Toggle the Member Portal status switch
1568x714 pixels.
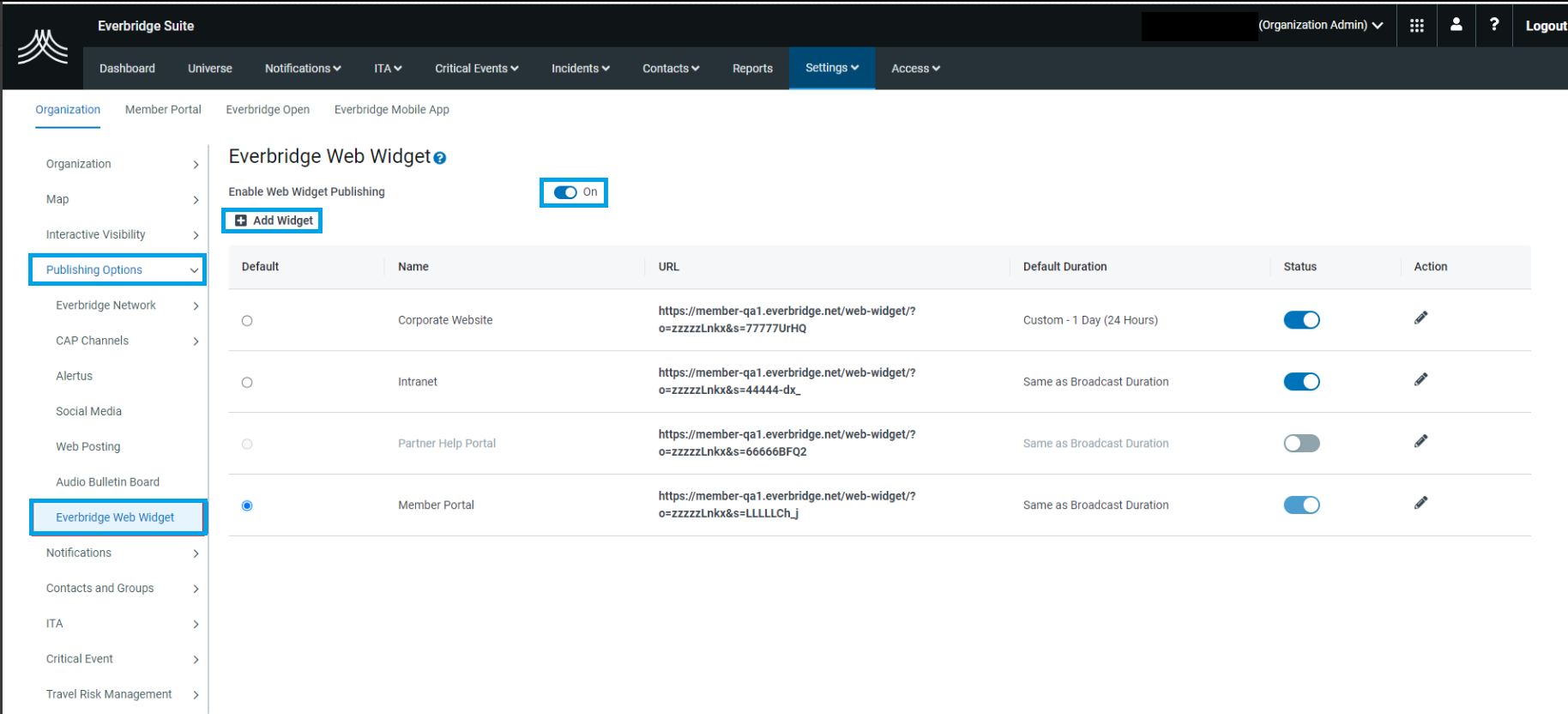pyautogui.click(x=1301, y=505)
